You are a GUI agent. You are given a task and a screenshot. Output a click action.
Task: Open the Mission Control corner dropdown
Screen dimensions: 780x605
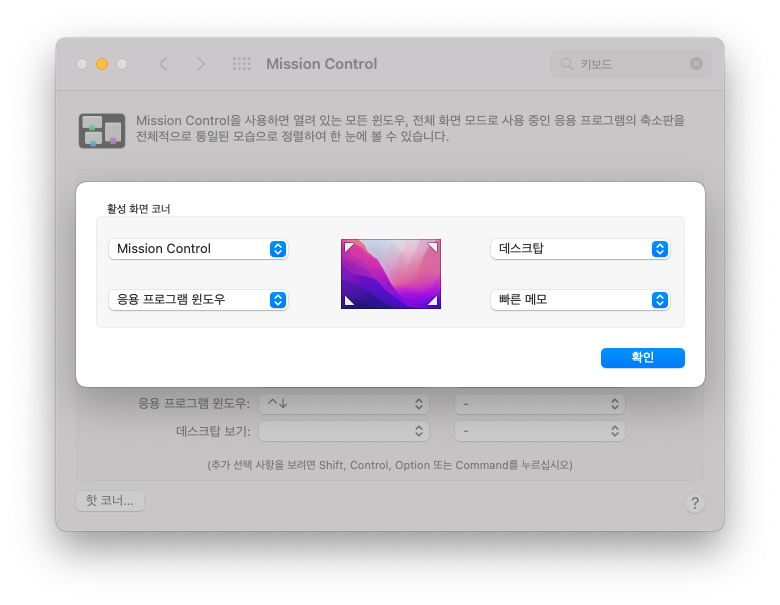point(198,249)
